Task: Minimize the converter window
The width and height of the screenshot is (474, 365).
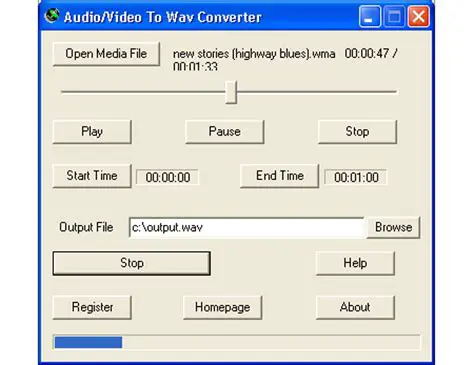Action: pyautogui.click(x=370, y=16)
